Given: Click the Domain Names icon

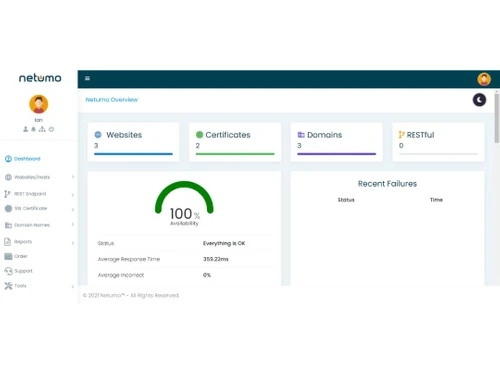Looking at the screenshot, I should pyautogui.click(x=8, y=225).
